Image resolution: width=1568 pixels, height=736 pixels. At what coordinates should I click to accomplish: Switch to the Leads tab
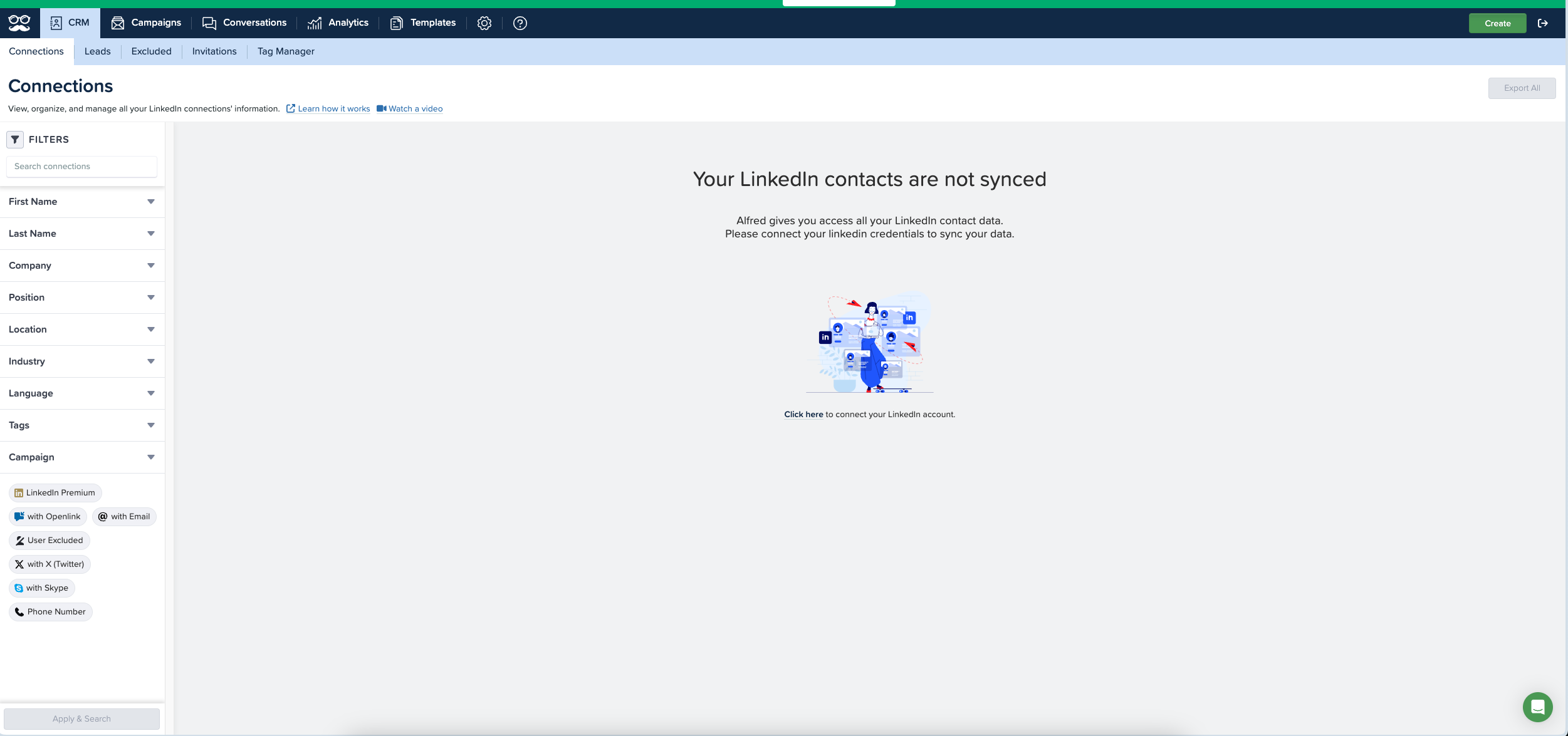97,51
